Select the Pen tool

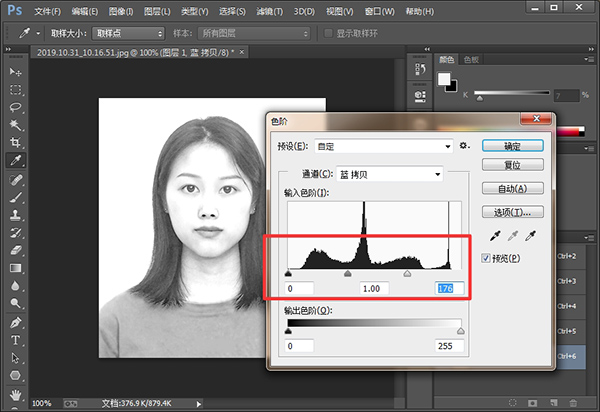pyautogui.click(x=16, y=322)
